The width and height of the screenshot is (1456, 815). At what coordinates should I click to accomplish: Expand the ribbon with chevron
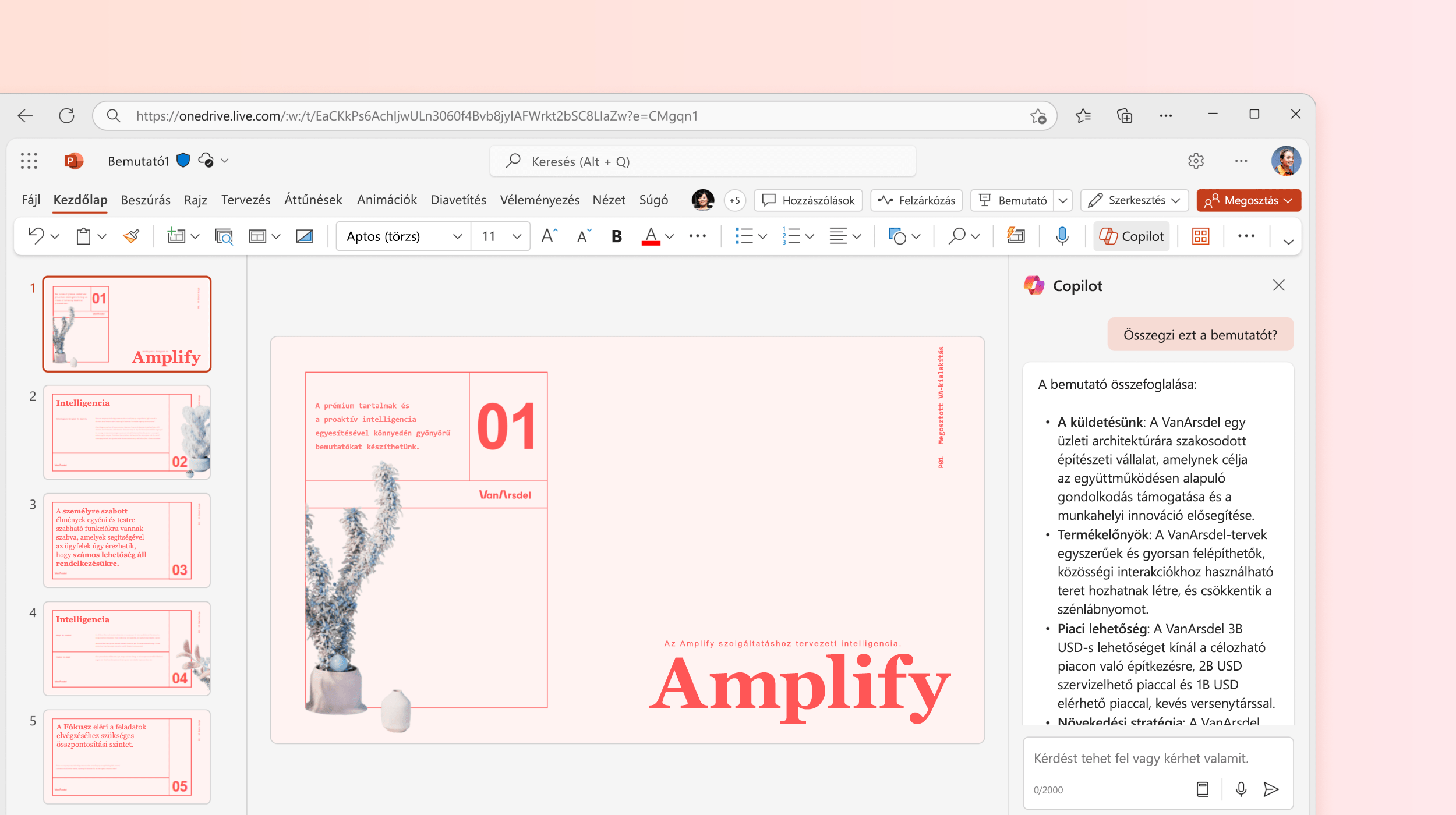click(x=1289, y=242)
